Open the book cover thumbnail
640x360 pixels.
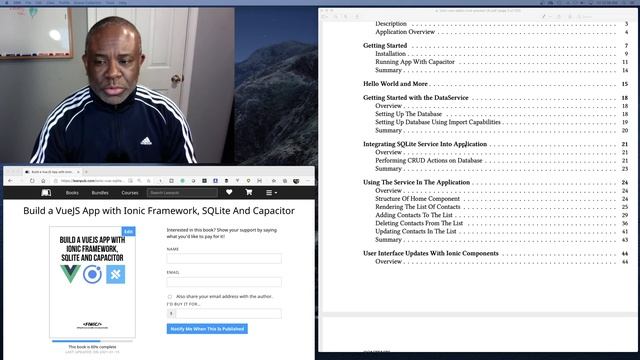(x=93, y=282)
